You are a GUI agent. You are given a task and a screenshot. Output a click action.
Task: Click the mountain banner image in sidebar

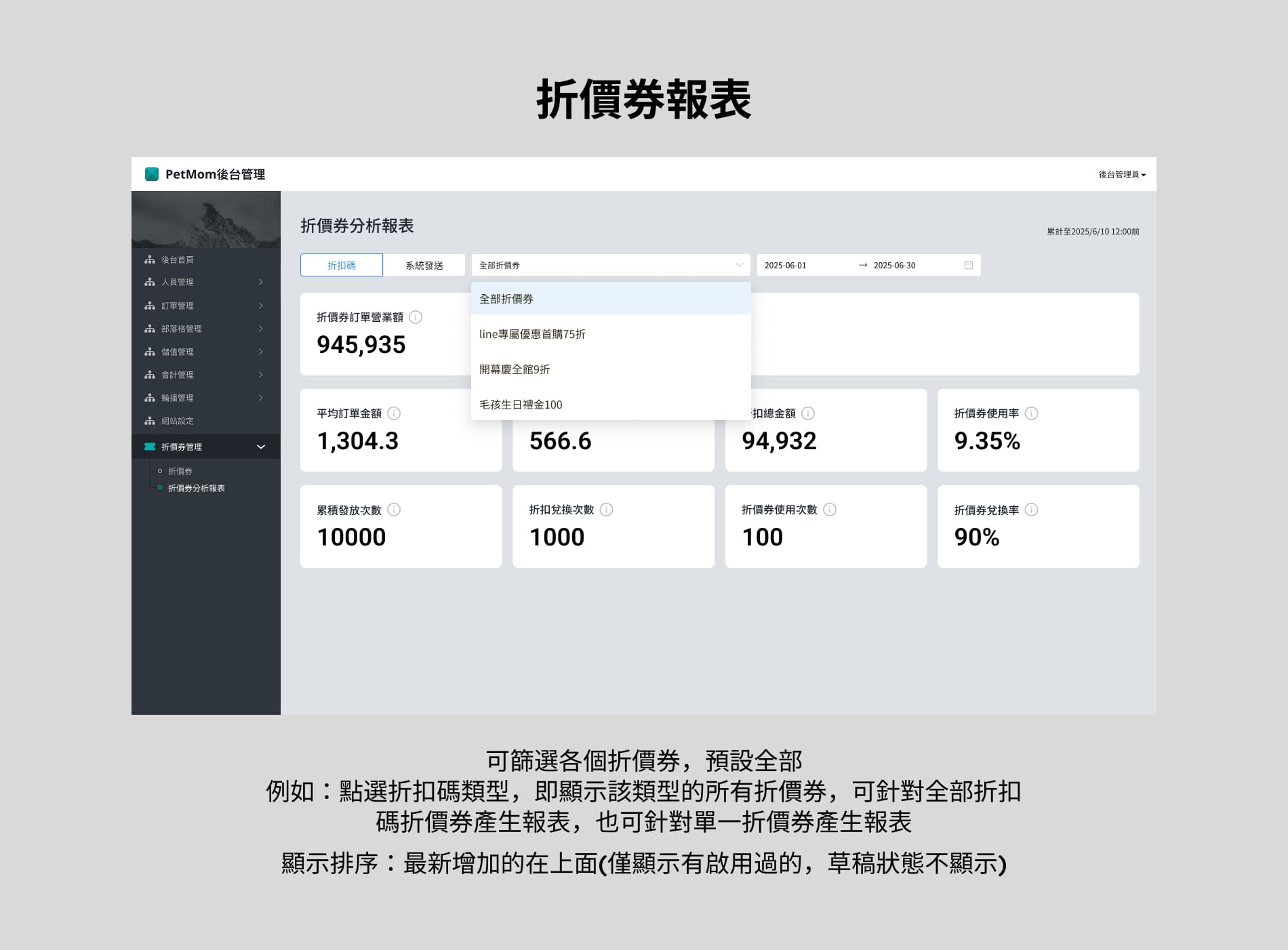coord(206,220)
